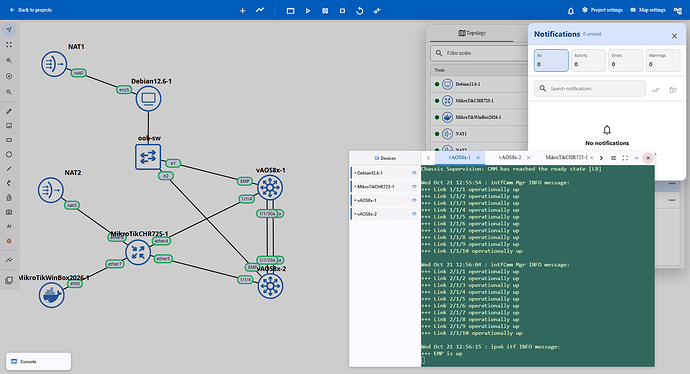This screenshot has height=374, width=690.
Task: Click the trend-line icon in the left toolbar
Action: [x=9, y=260]
